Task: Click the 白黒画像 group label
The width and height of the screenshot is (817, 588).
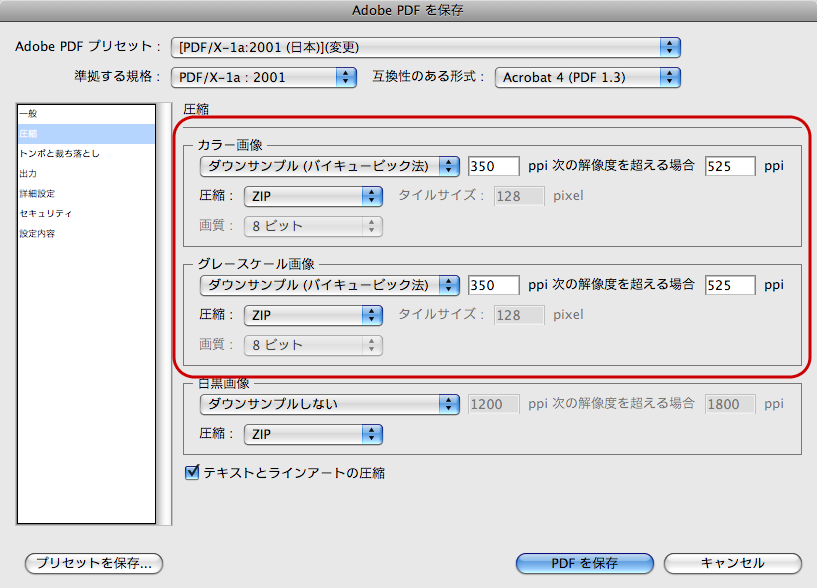Action: click(x=224, y=383)
